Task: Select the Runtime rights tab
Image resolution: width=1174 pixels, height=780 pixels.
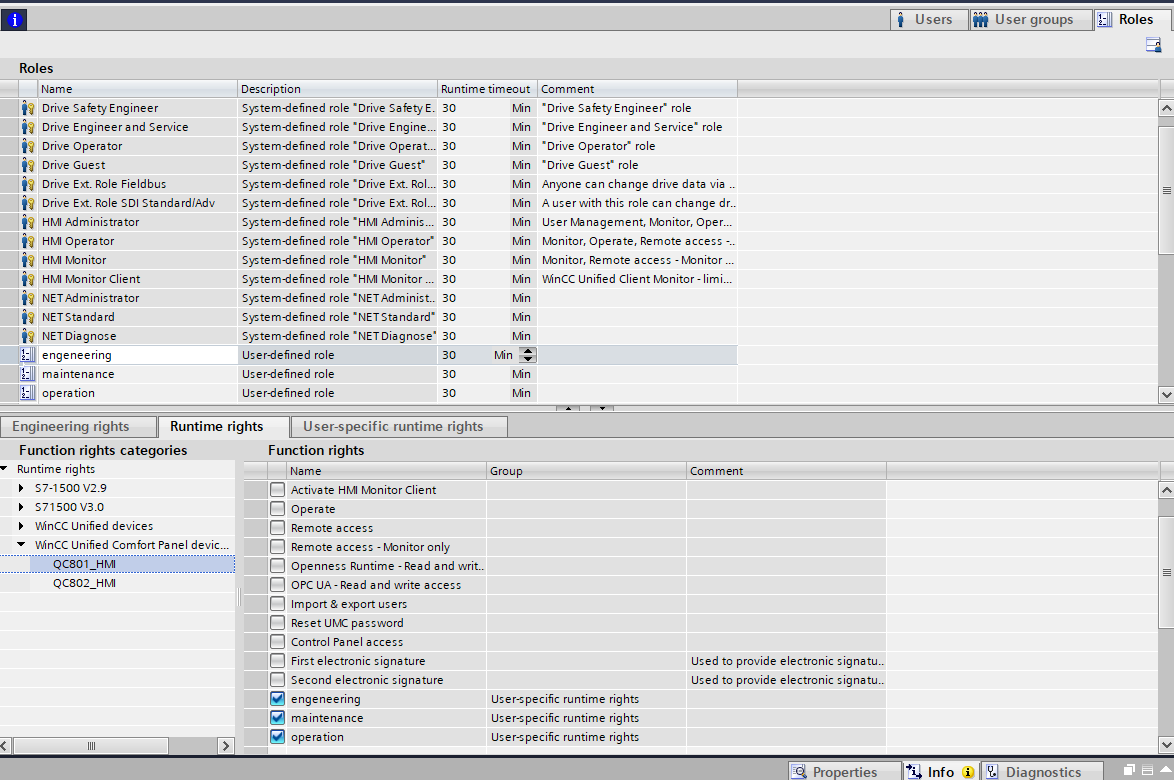Action: 223,427
